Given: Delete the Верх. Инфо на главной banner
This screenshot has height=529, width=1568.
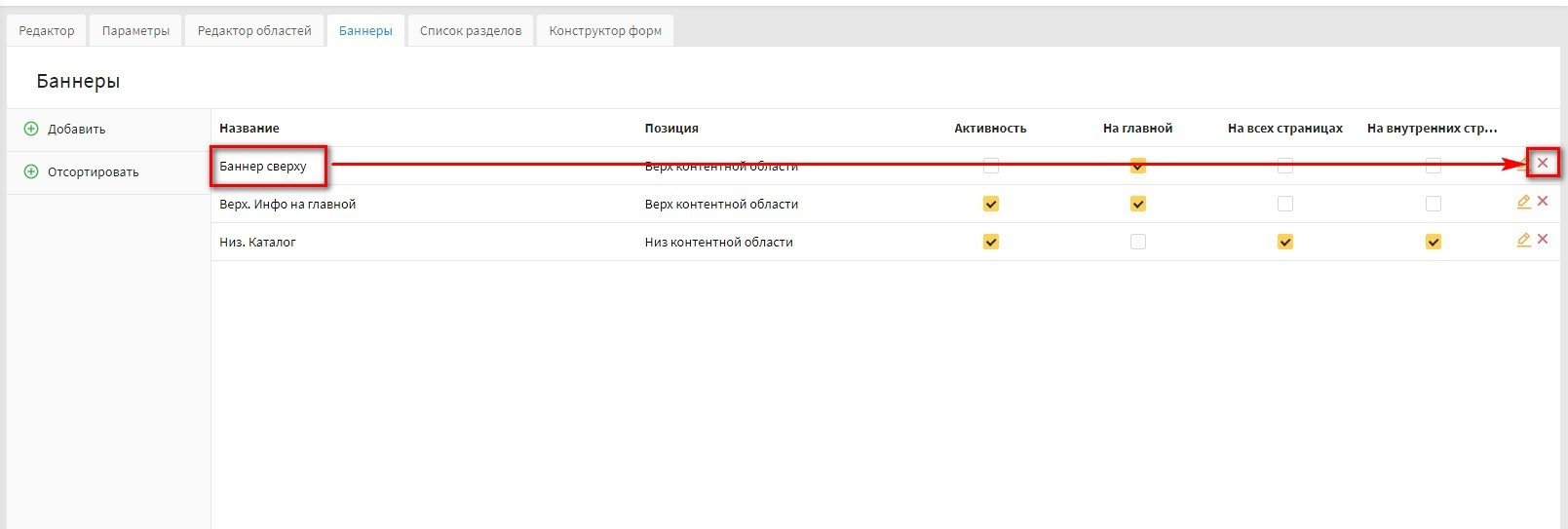Looking at the screenshot, I should pos(1543,202).
